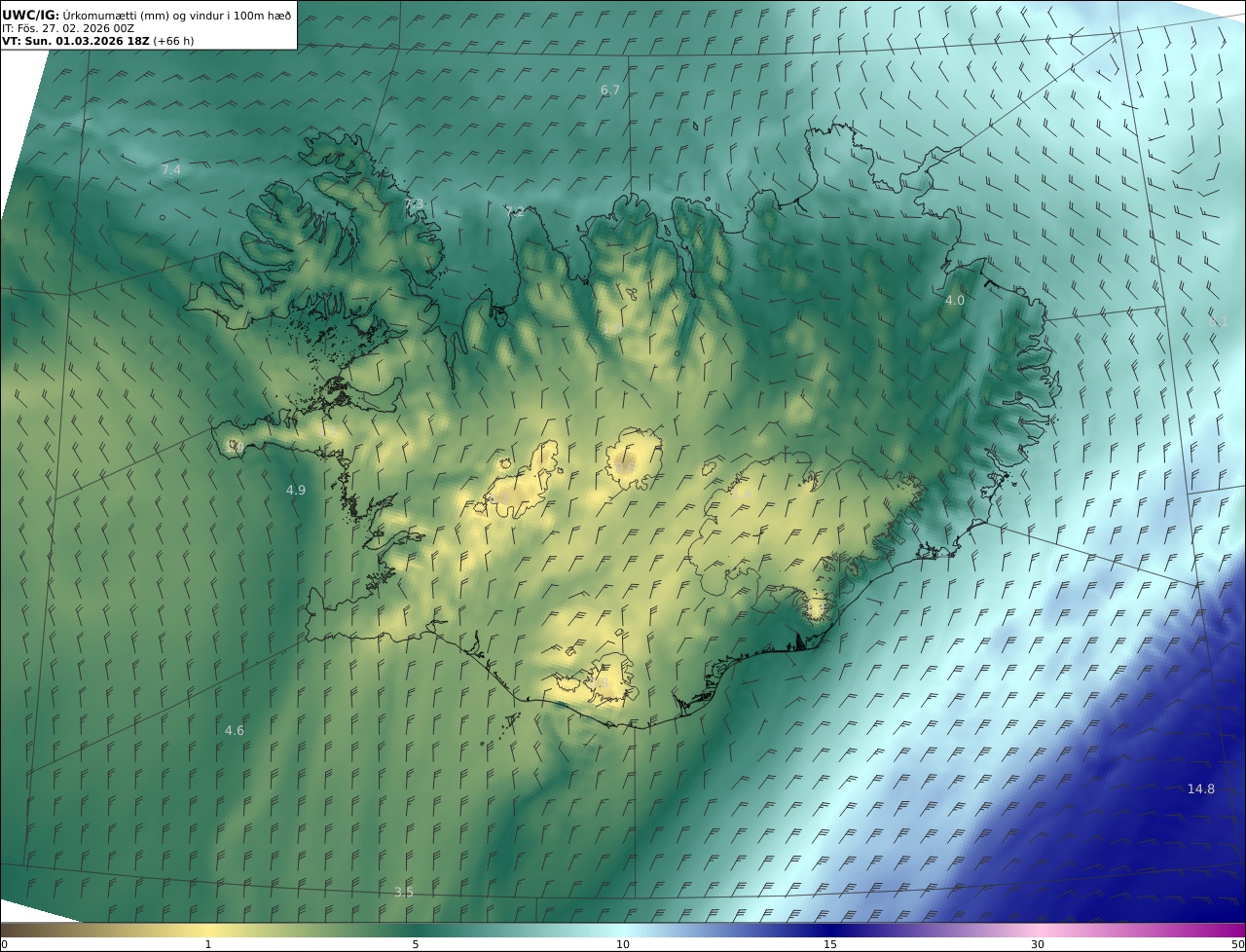1246x952 pixels.
Task: Click the map value label 4.6
Action: click(235, 730)
